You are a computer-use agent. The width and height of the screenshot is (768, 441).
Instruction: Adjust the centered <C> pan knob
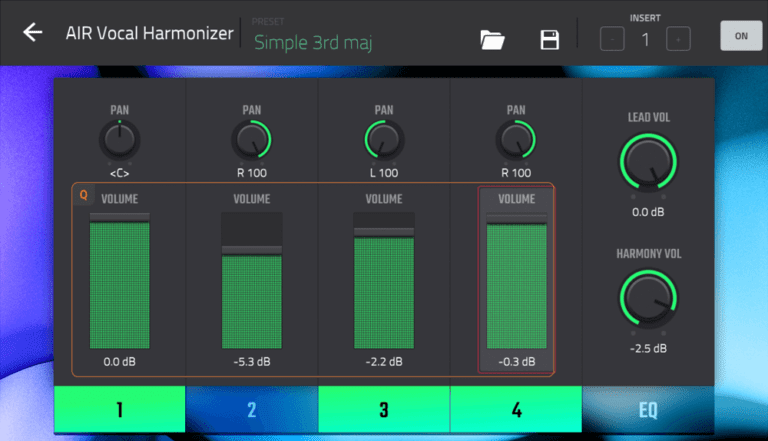pos(119,140)
